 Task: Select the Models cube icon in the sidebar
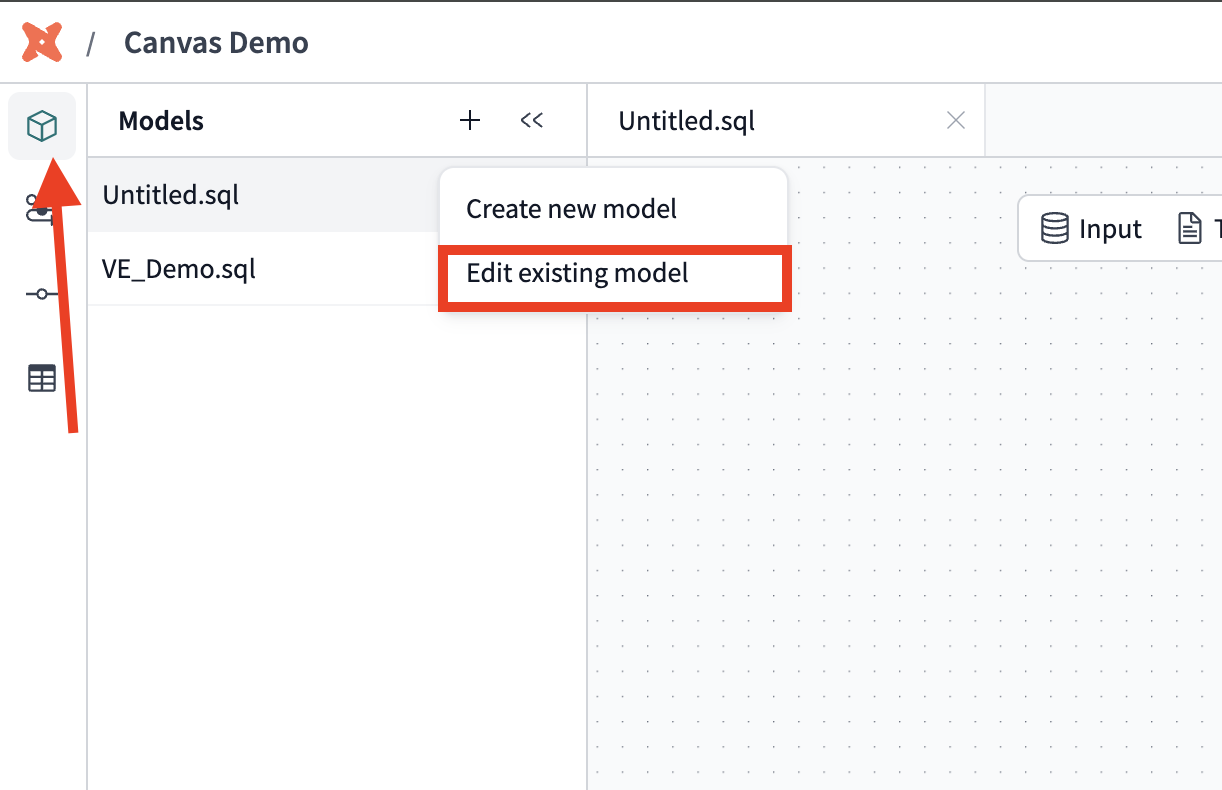coord(41,126)
